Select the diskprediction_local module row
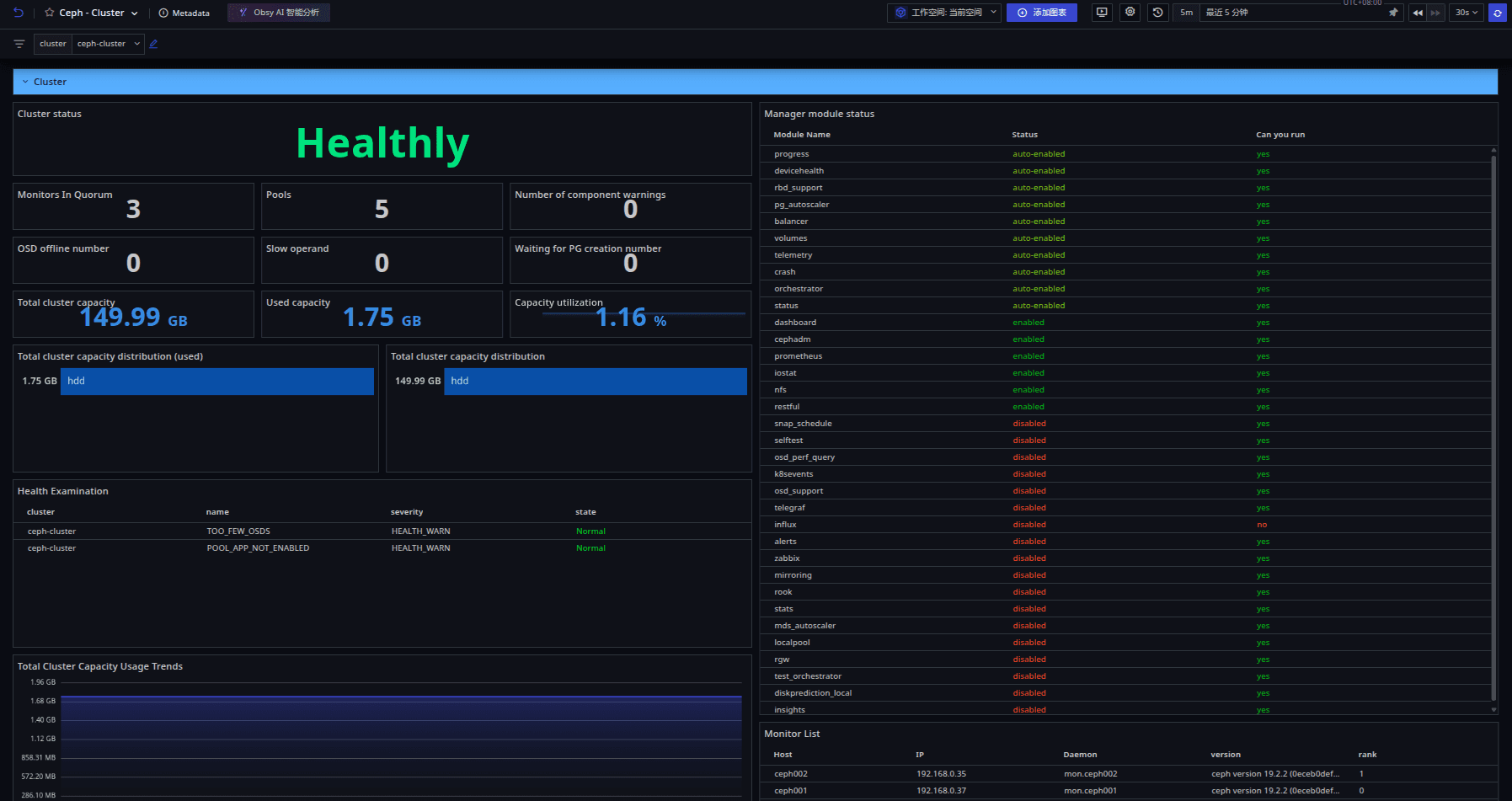Image resolution: width=1512 pixels, height=801 pixels. tap(1125, 693)
